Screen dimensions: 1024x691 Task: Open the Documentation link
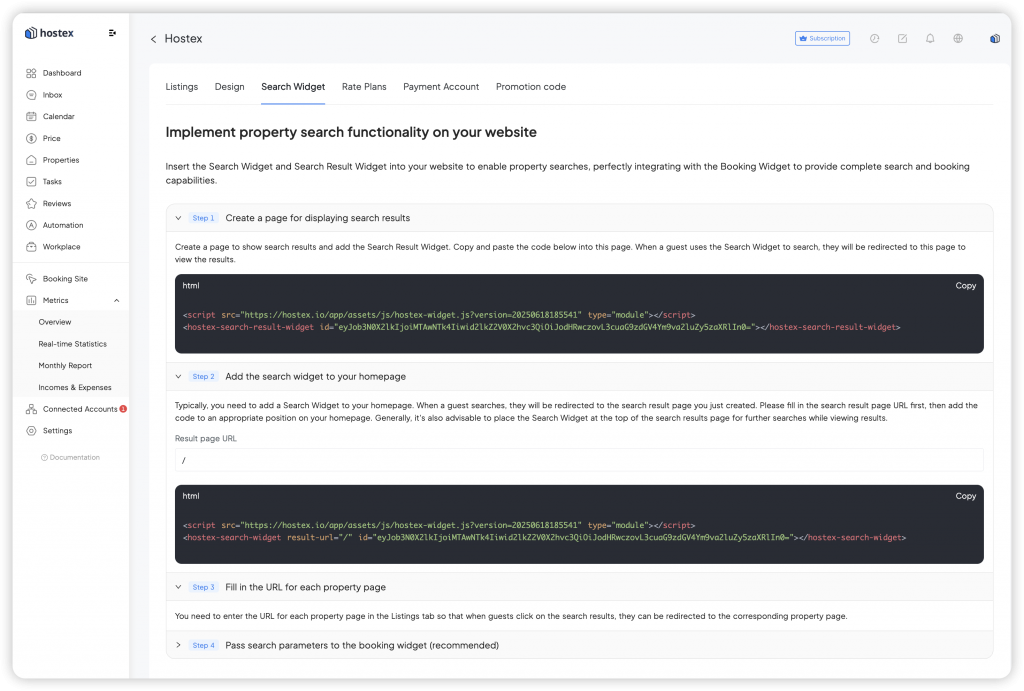(x=71, y=458)
